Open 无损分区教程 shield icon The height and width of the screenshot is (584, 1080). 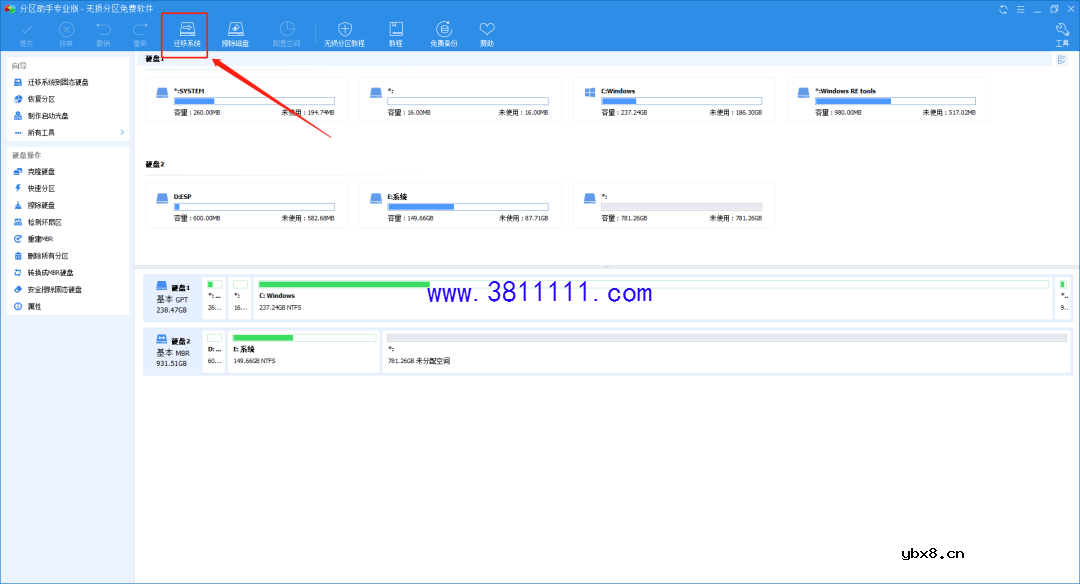tap(344, 33)
